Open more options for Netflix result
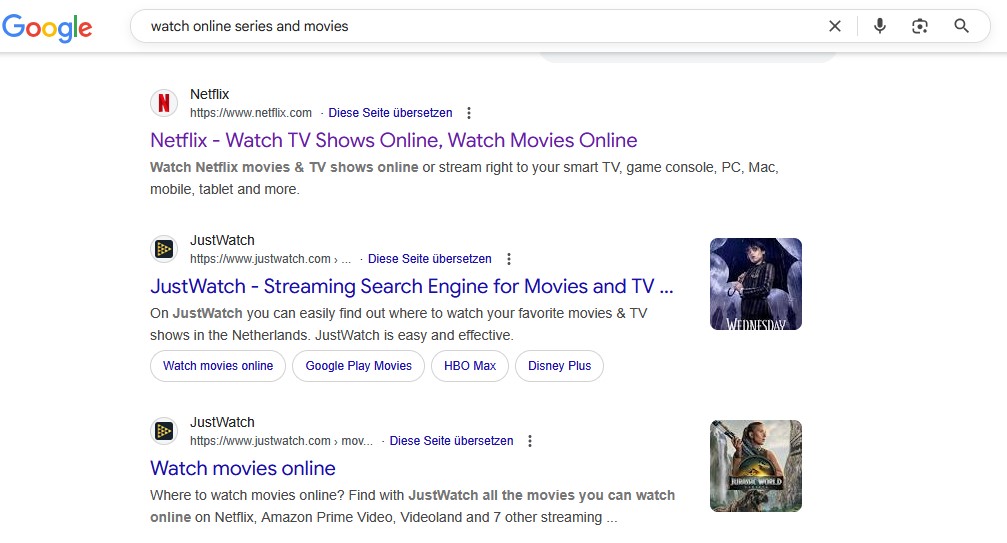Screen dimensions: 1007x543 click(x=469, y=113)
